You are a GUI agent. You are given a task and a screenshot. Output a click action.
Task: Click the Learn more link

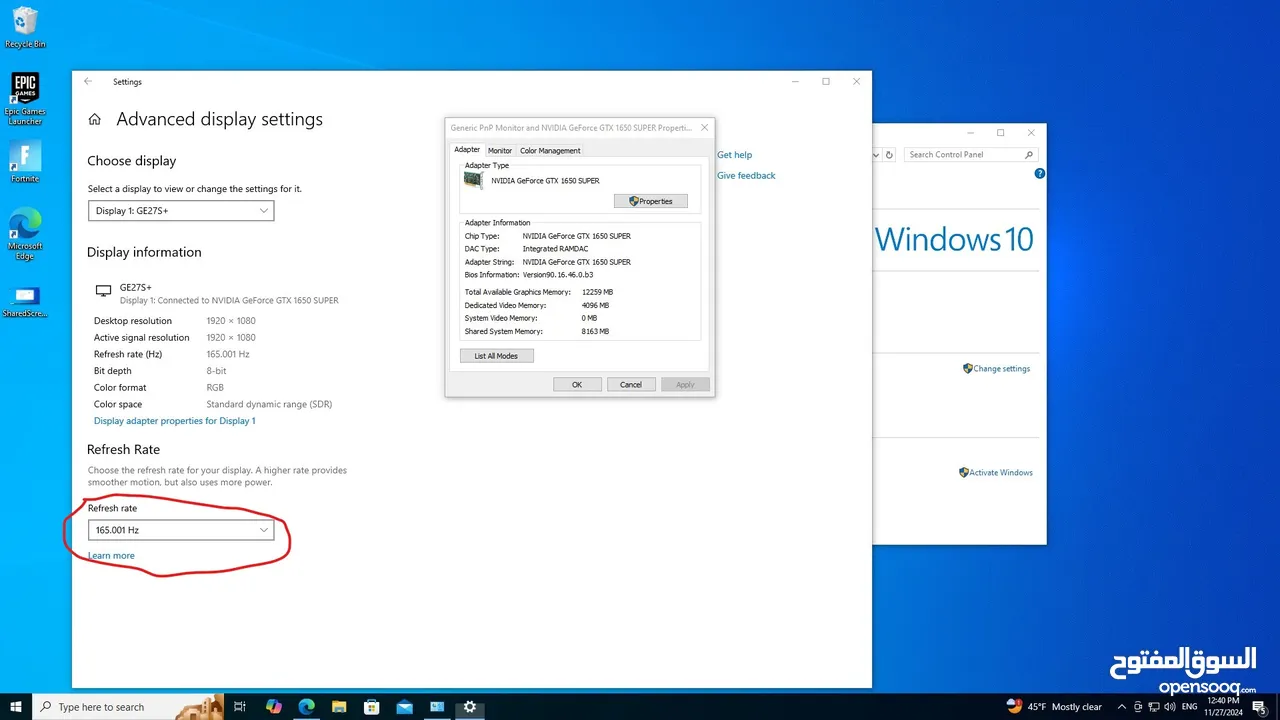[111, 556]
